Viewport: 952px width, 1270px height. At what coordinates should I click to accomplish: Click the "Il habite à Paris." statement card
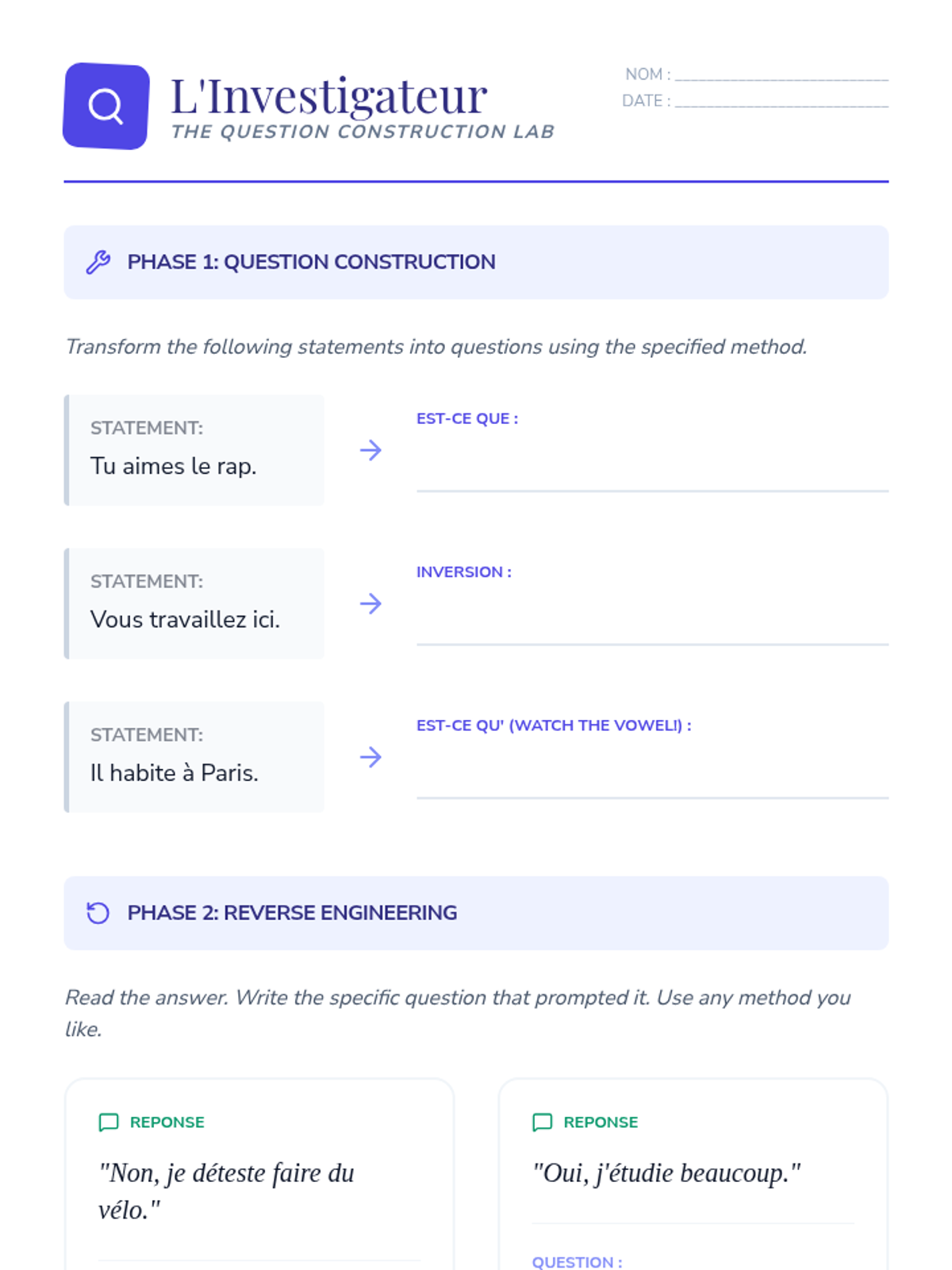pos(194,756)
